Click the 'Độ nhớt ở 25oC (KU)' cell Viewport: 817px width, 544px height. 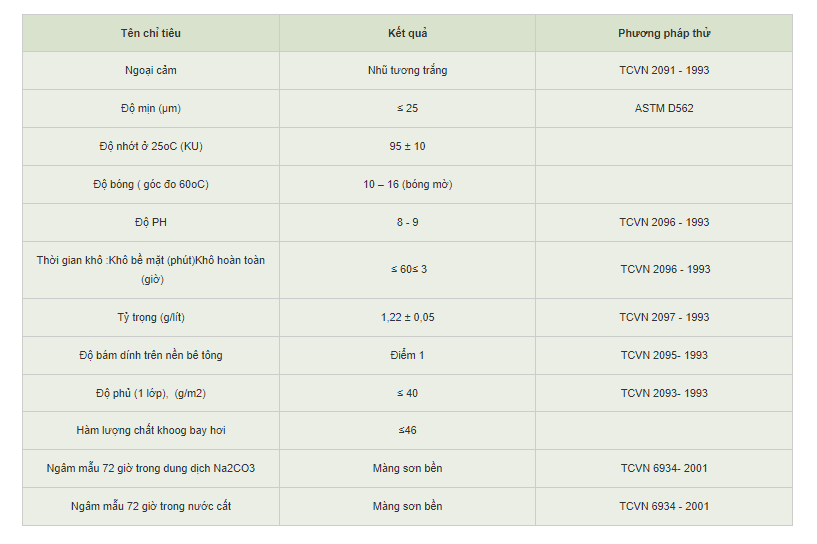[151, 146]
